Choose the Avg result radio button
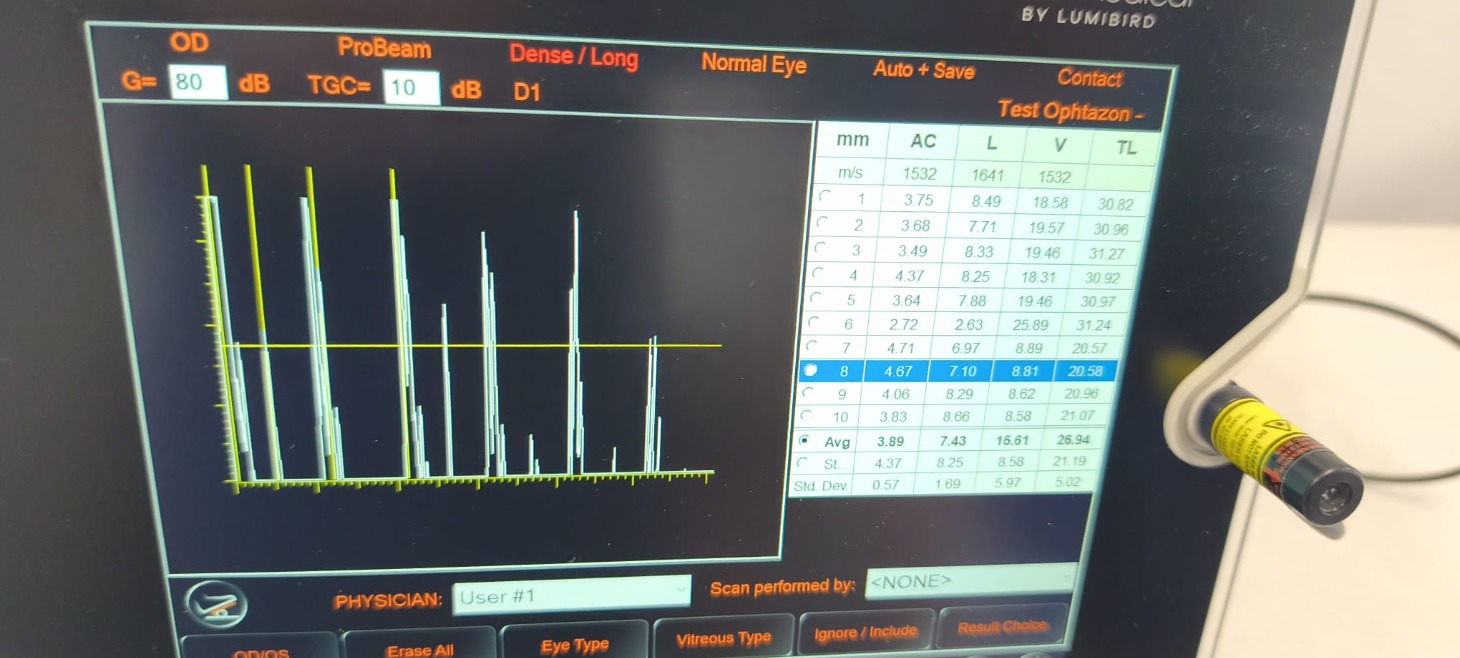This screenshot has height=658, width=1460. [x=805, y=440]
